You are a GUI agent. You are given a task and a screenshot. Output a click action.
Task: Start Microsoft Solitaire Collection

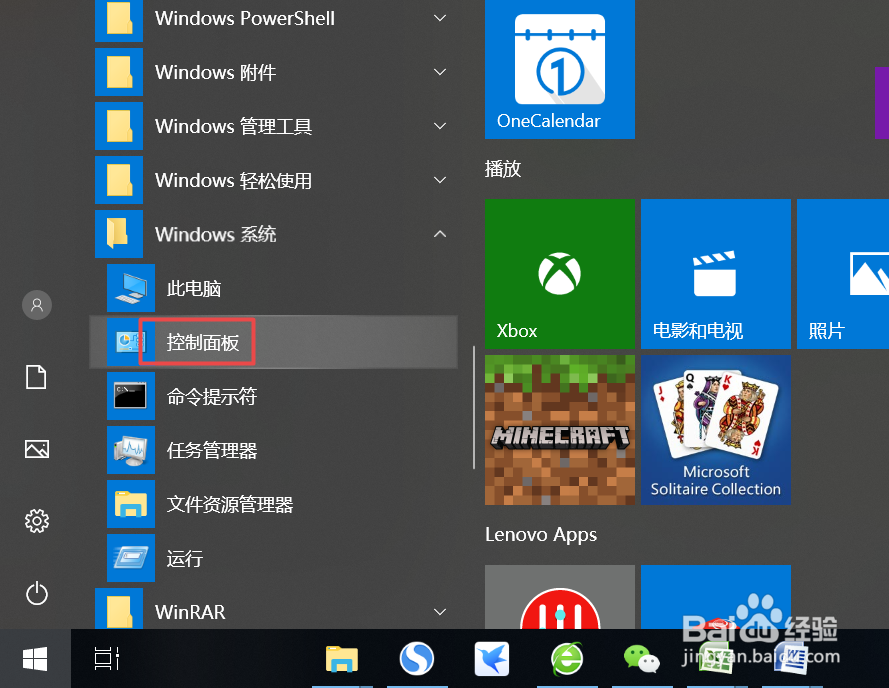(x=715, y=430)
